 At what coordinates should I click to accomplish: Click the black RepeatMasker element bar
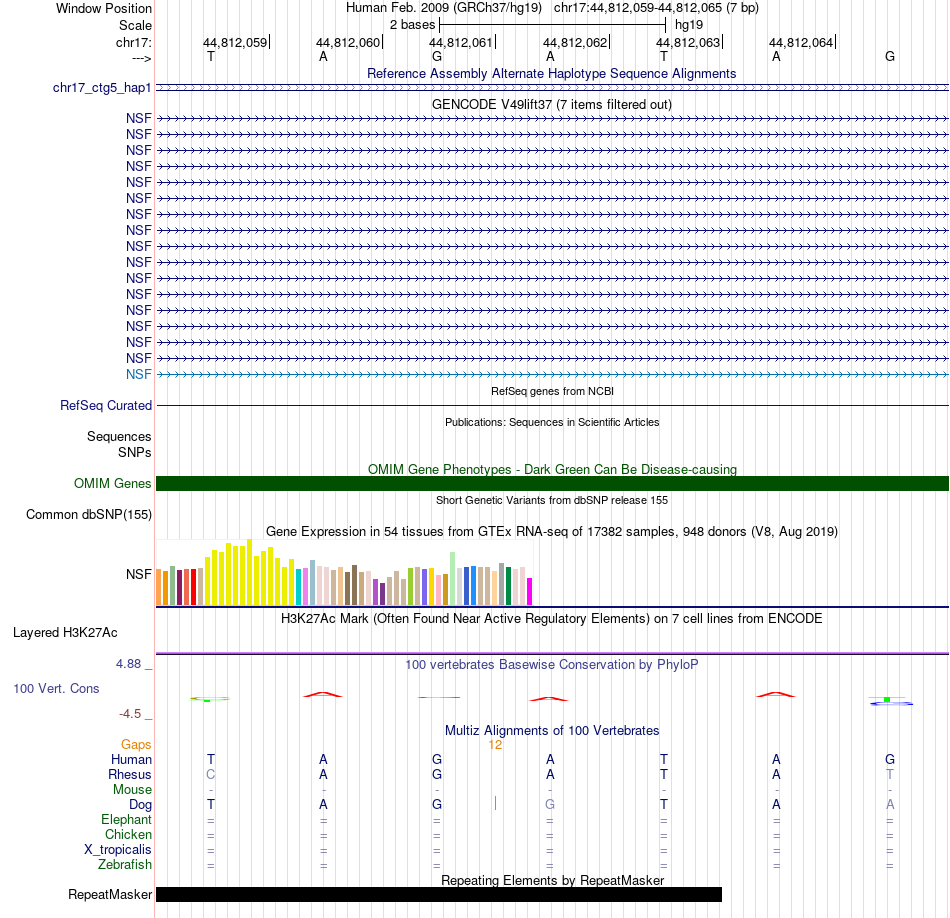pyautogui.click(x=439, y=894)
